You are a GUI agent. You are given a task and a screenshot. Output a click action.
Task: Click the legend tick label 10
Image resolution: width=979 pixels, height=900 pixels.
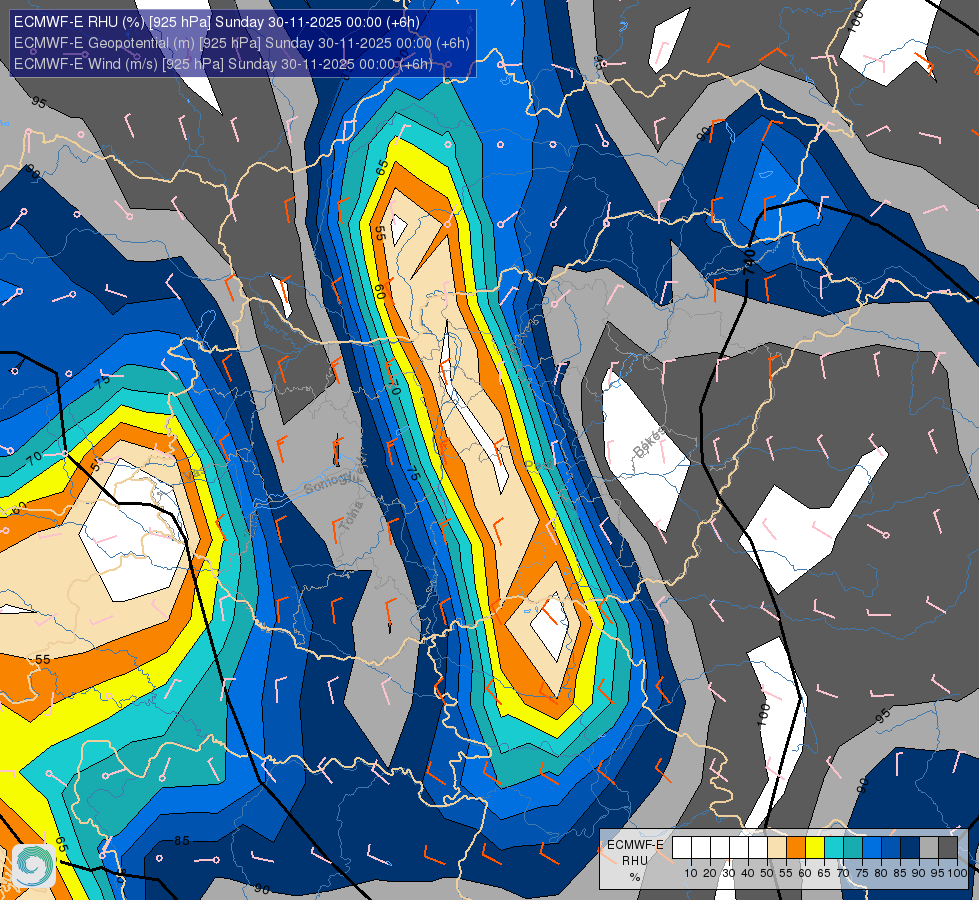click(x=691, y=873)
